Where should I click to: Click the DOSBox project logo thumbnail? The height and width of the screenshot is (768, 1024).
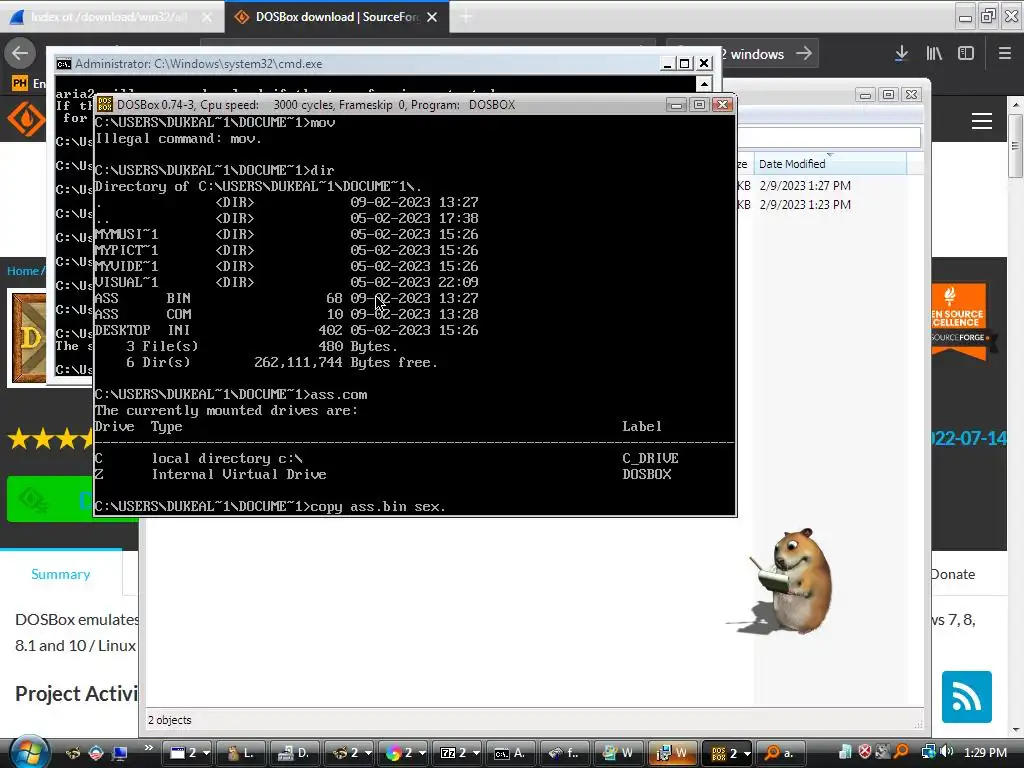(x=29, y=338)
